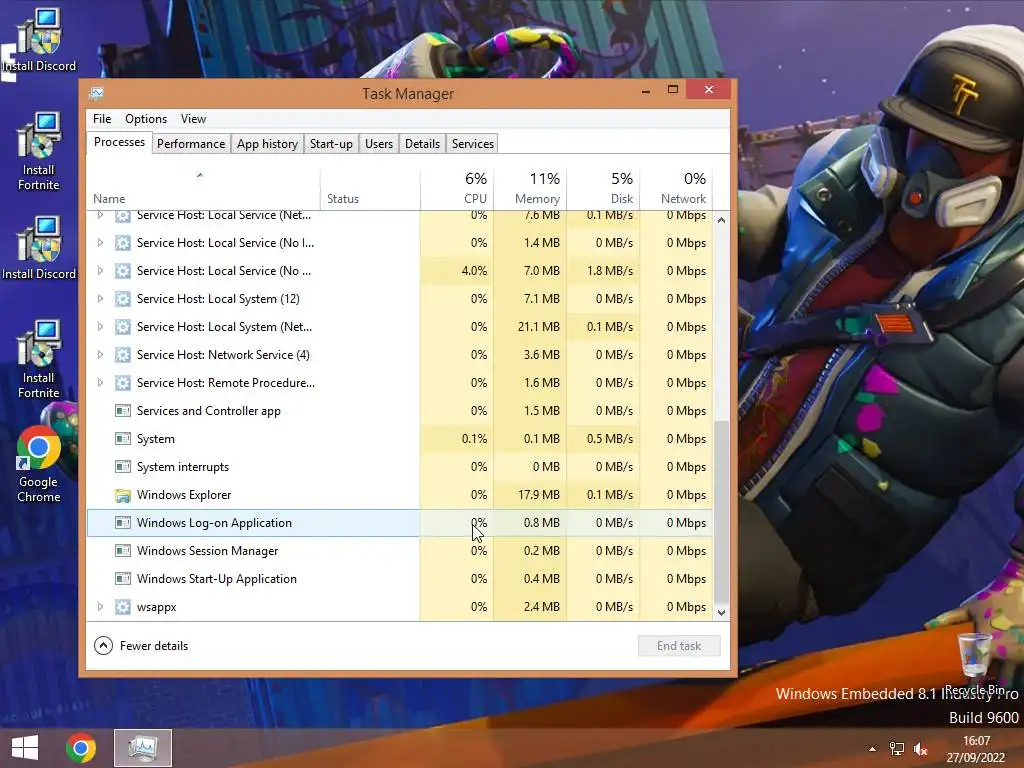This screenshot has height=768, width=1024.
Task: Open the File menu
Action: point(102,119)
